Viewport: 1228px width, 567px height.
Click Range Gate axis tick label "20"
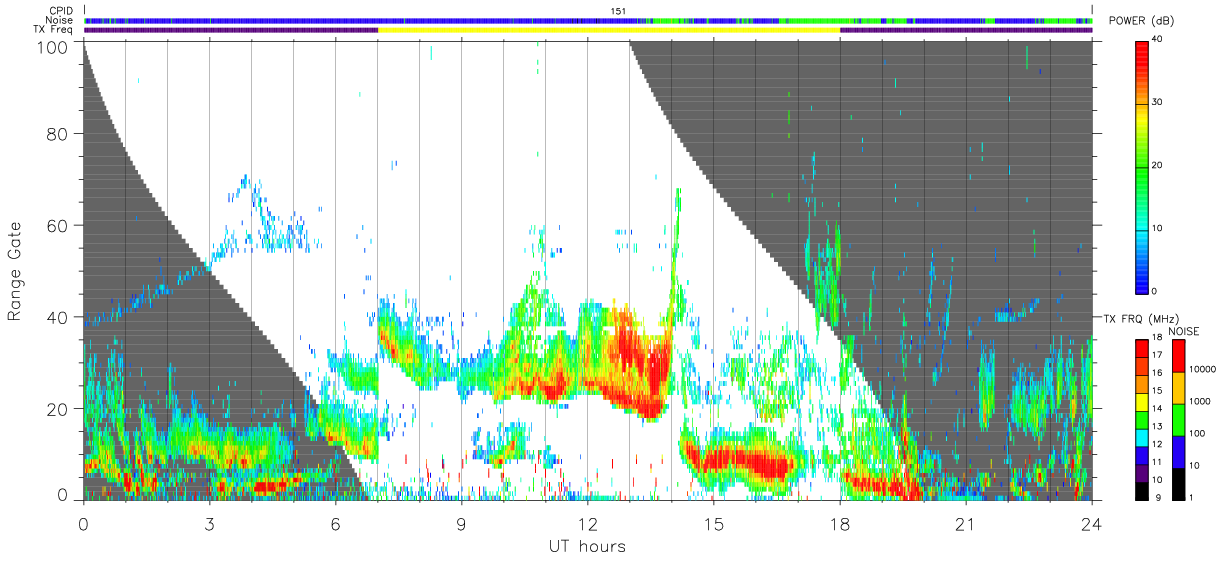pos(57,409)
